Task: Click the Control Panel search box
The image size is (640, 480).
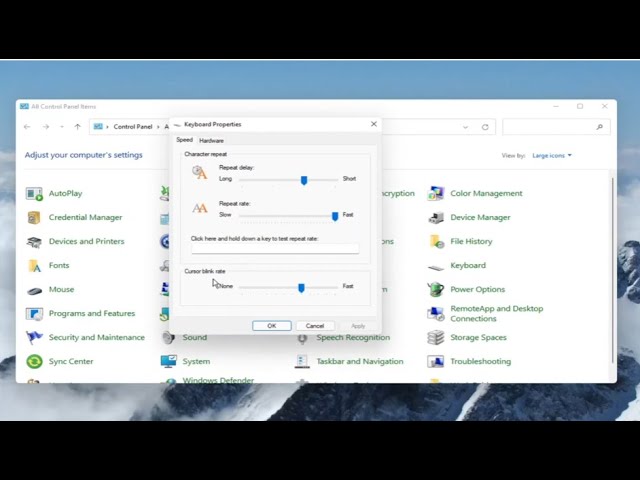Action: click(x=556, y=127)
